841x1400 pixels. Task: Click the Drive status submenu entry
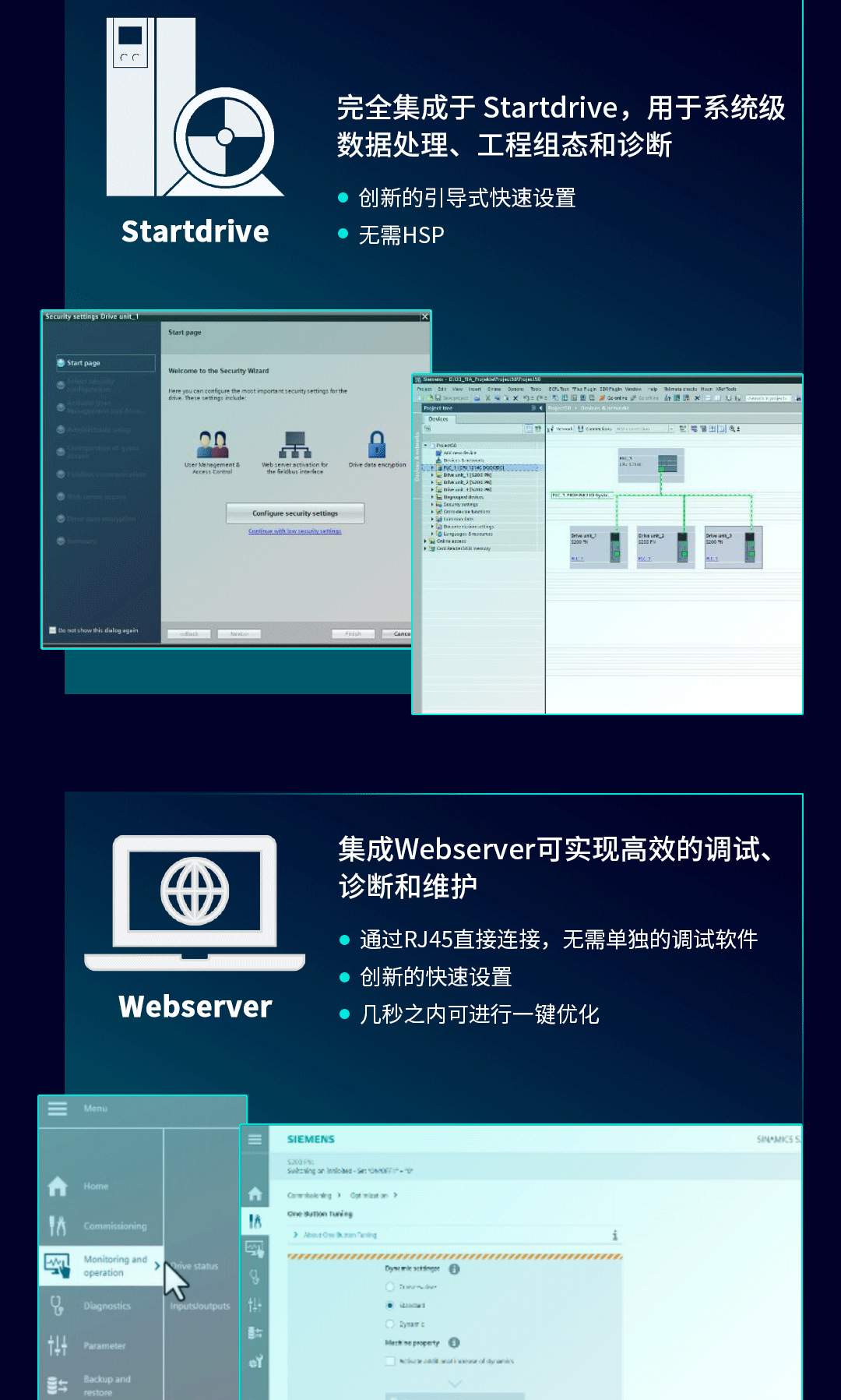coord(195,1266)
